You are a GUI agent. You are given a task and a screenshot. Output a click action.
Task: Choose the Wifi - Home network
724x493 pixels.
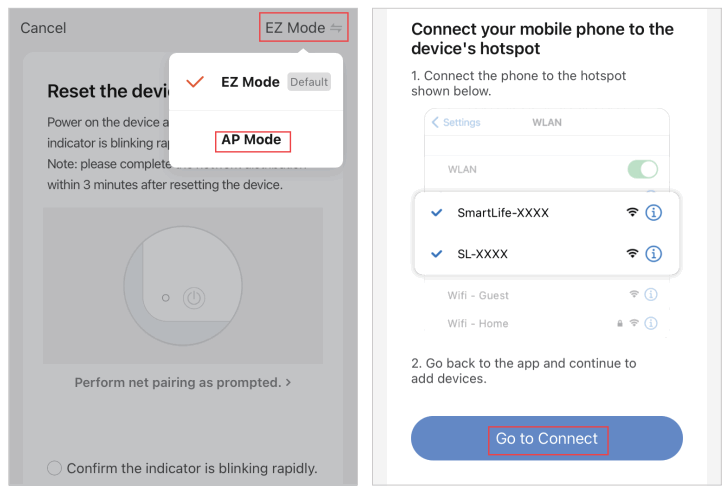tap(478, 323)
